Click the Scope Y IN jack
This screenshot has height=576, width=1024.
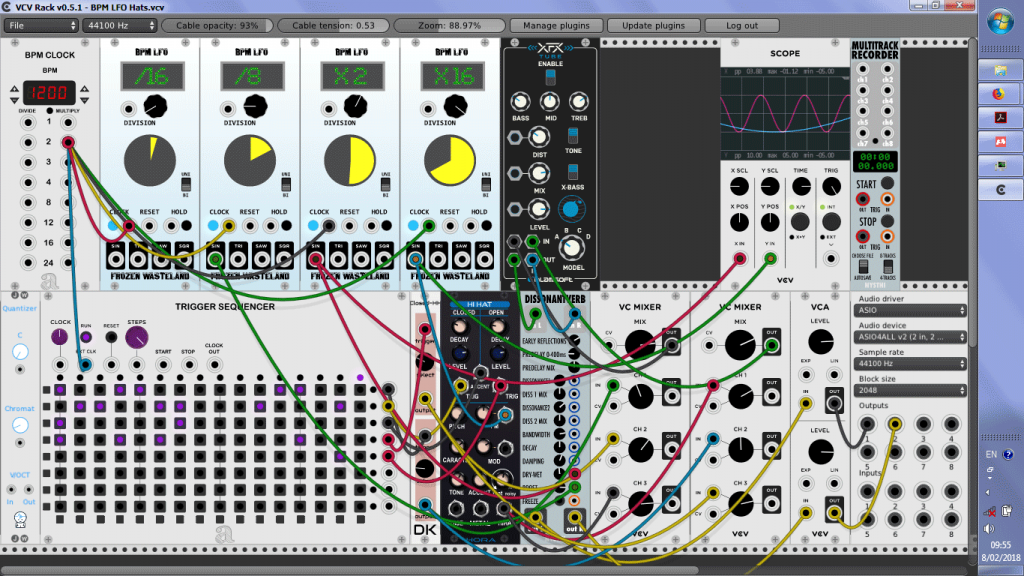[770, 259]
